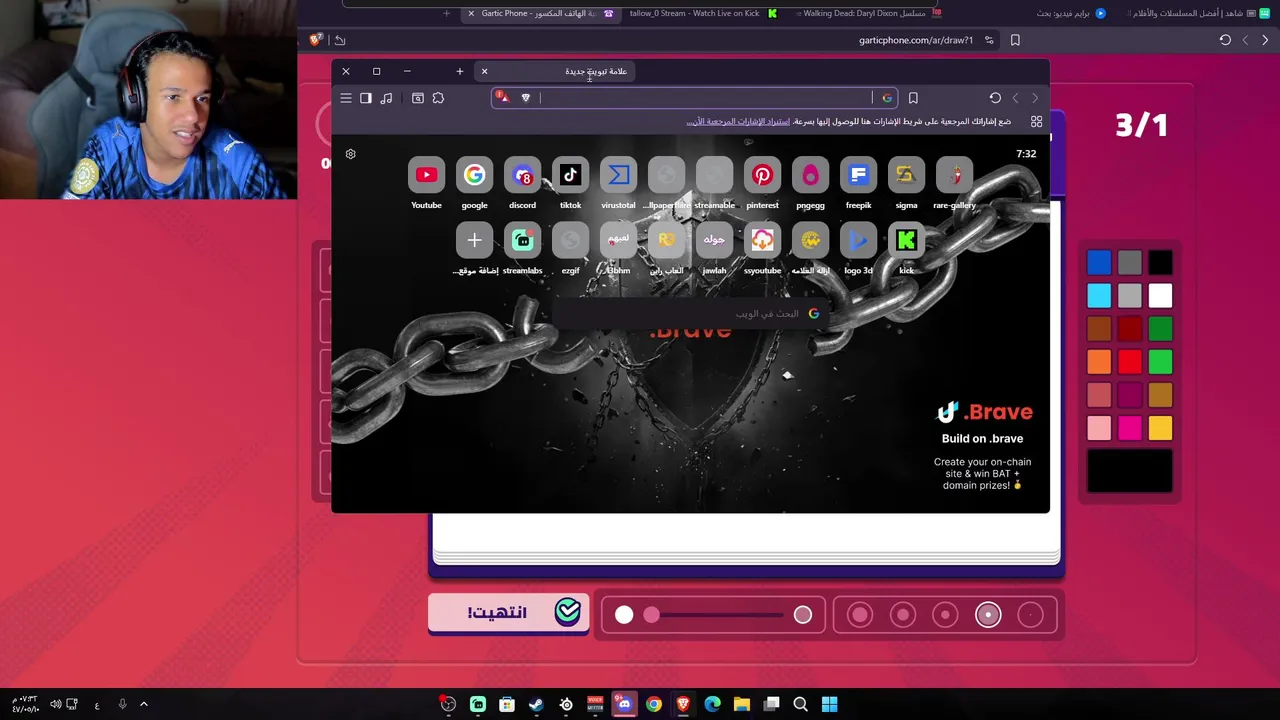Open File Explorer from the taskbar
Image resolution: width=1280 pixels, height=720 pixels.
tap(742, 704)
